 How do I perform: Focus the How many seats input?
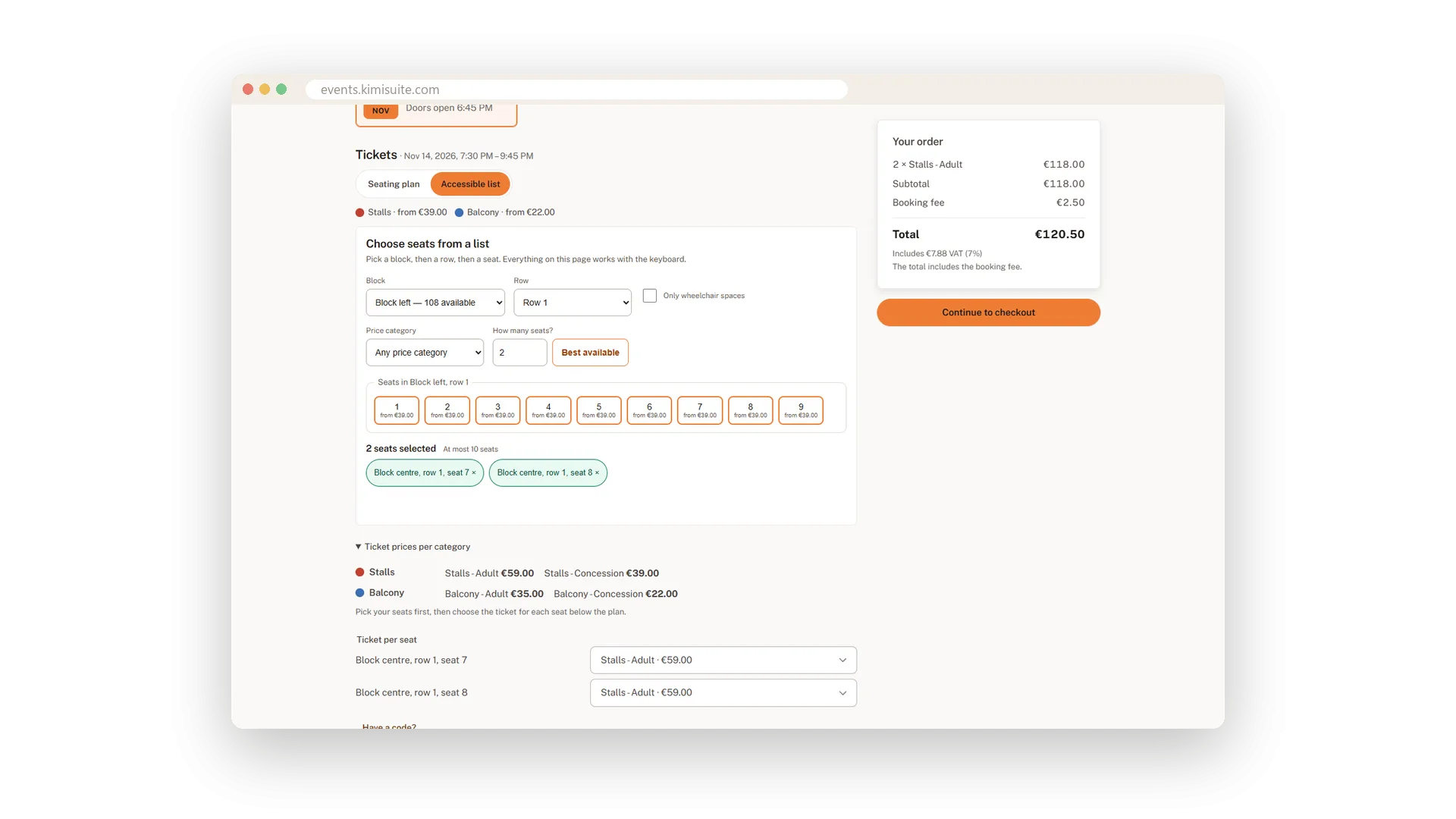click(x=519, y=353)
